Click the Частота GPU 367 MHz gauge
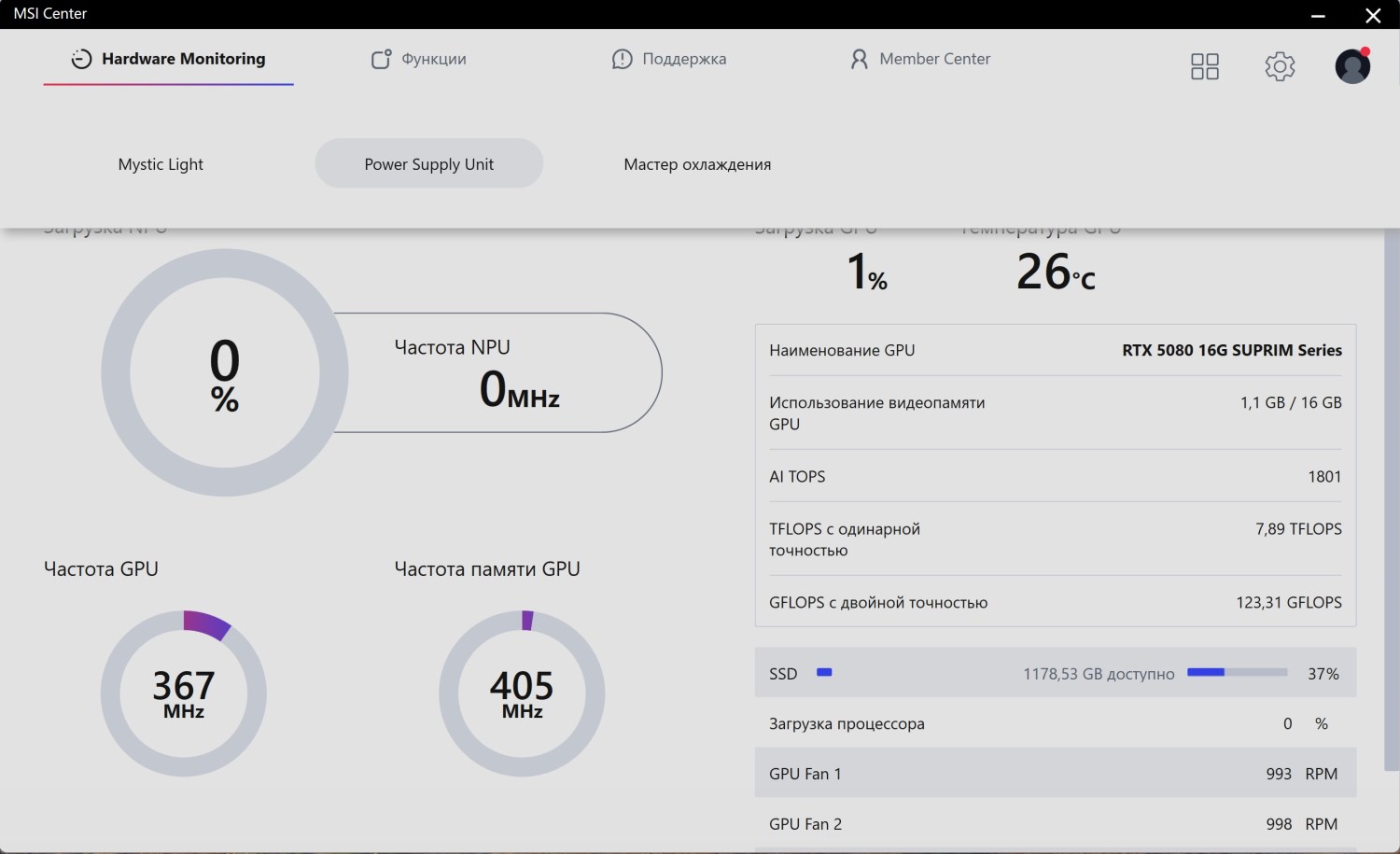The height and width of the screenshot is (854, 1400). tap(184, 693)
